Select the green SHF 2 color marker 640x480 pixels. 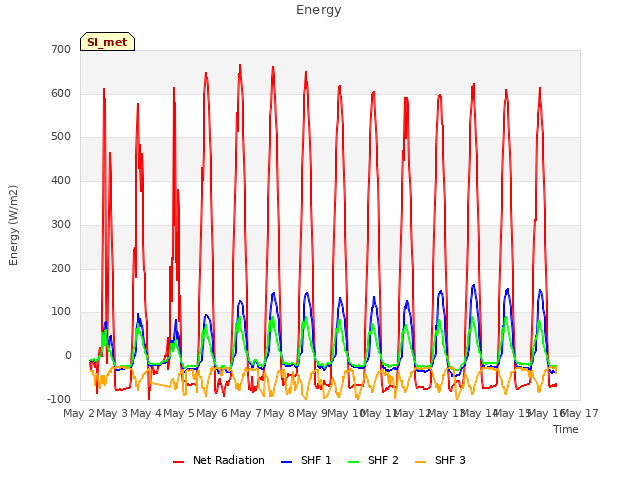353,462
